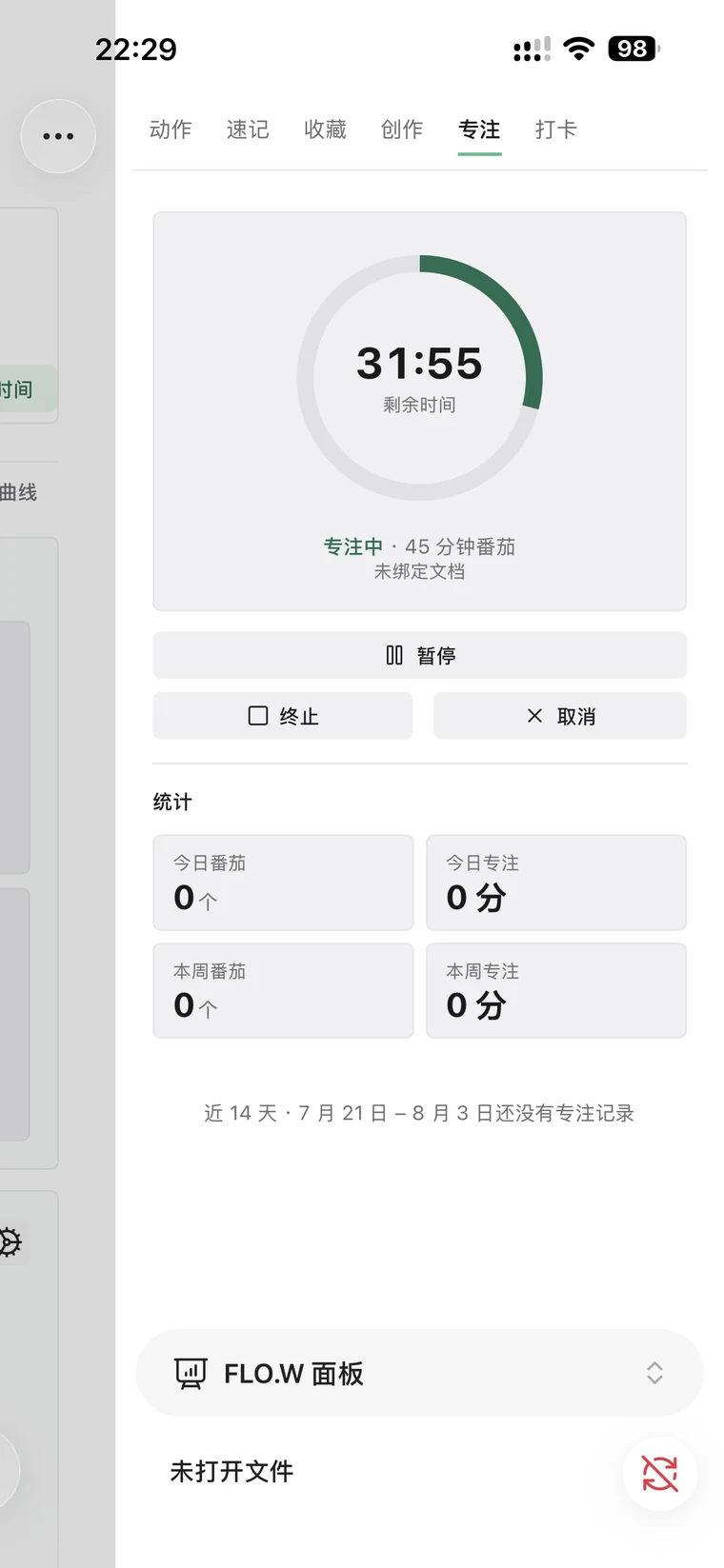Switch to the 动作 tab
The width and height of the screenshot is (724, 1568).
pyautogui.click(x=171, y=129)
